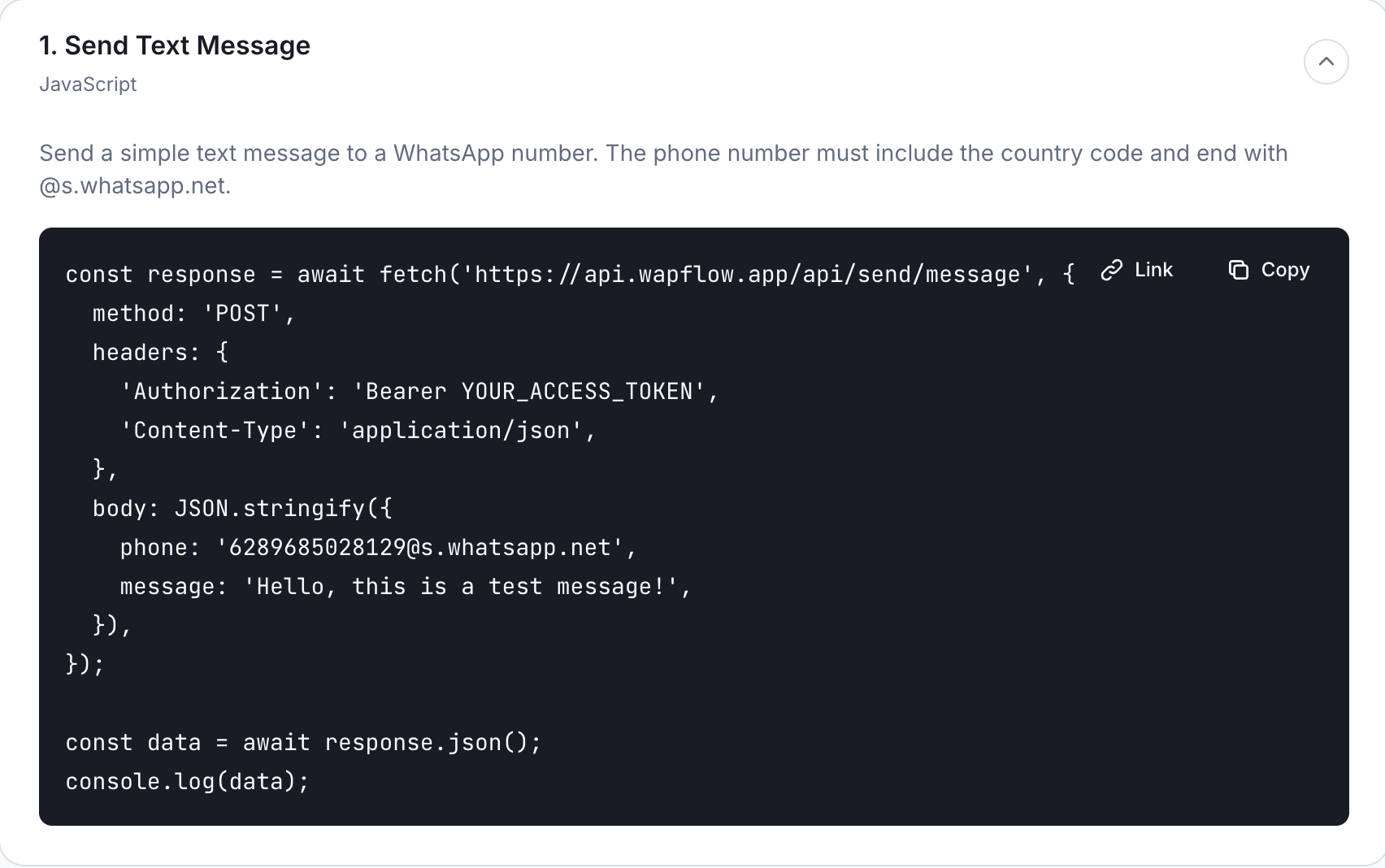The image size is (1385, 868).
Task: Click the 'application/json' content type value
Action: coord(461,431)
